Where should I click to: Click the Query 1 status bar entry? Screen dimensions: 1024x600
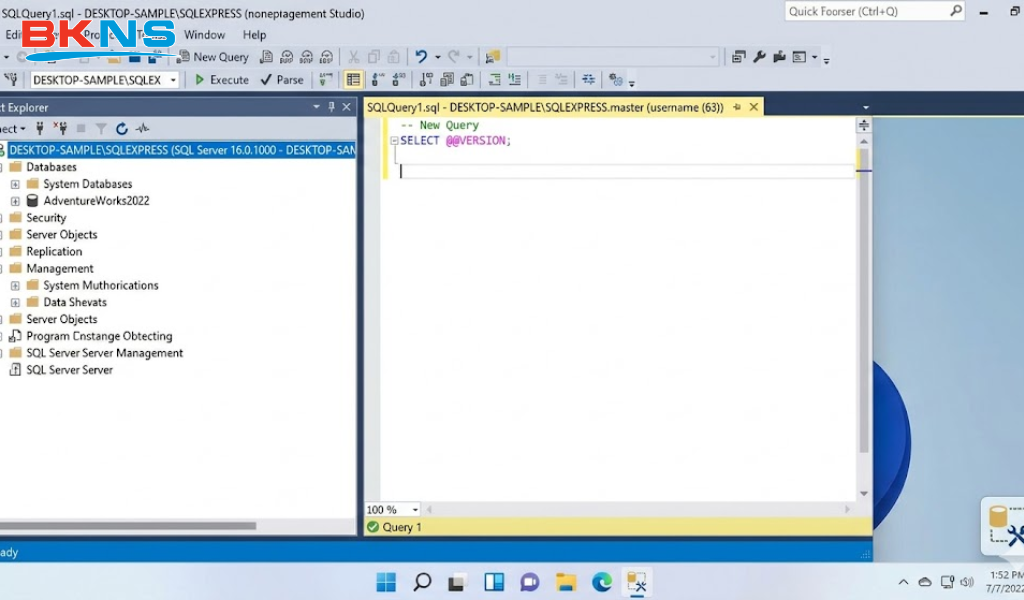(x=394, y=527)
